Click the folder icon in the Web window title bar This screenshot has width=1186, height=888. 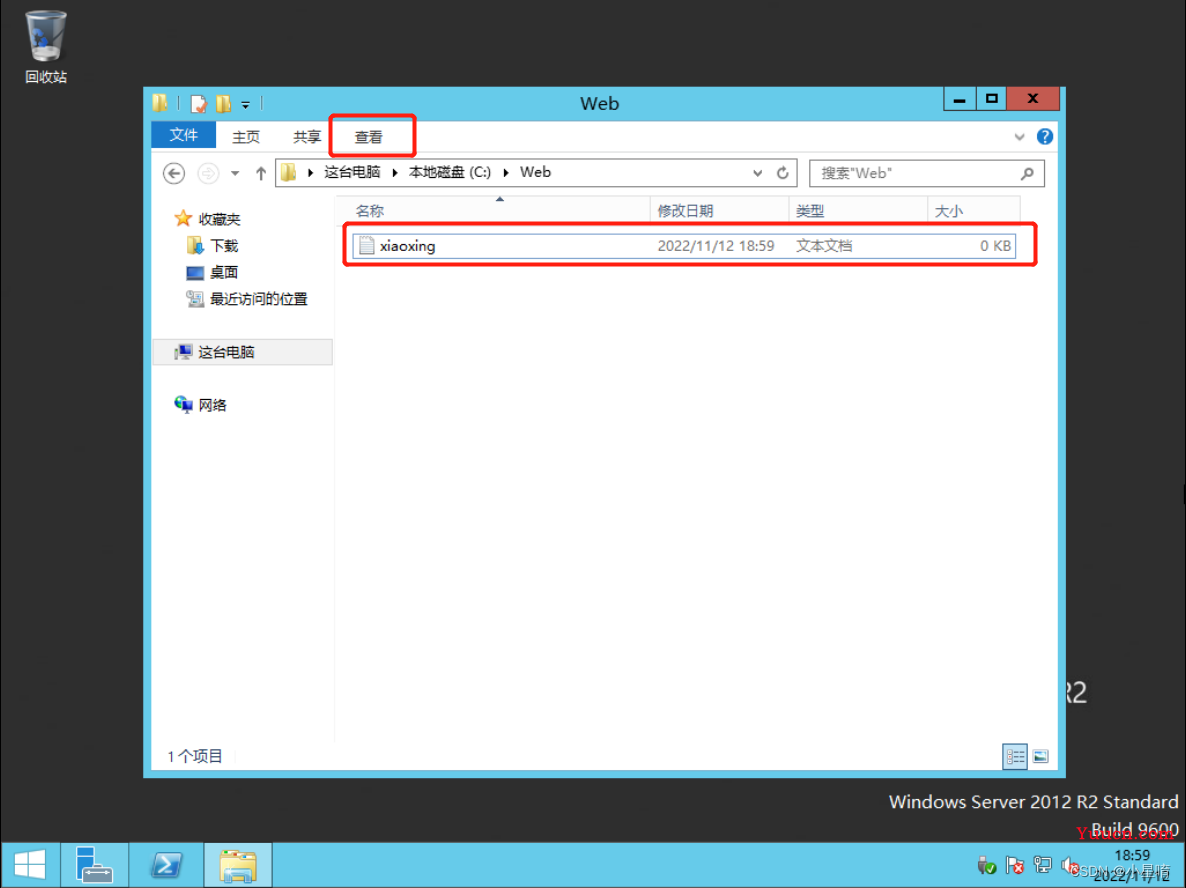point(160,103)
